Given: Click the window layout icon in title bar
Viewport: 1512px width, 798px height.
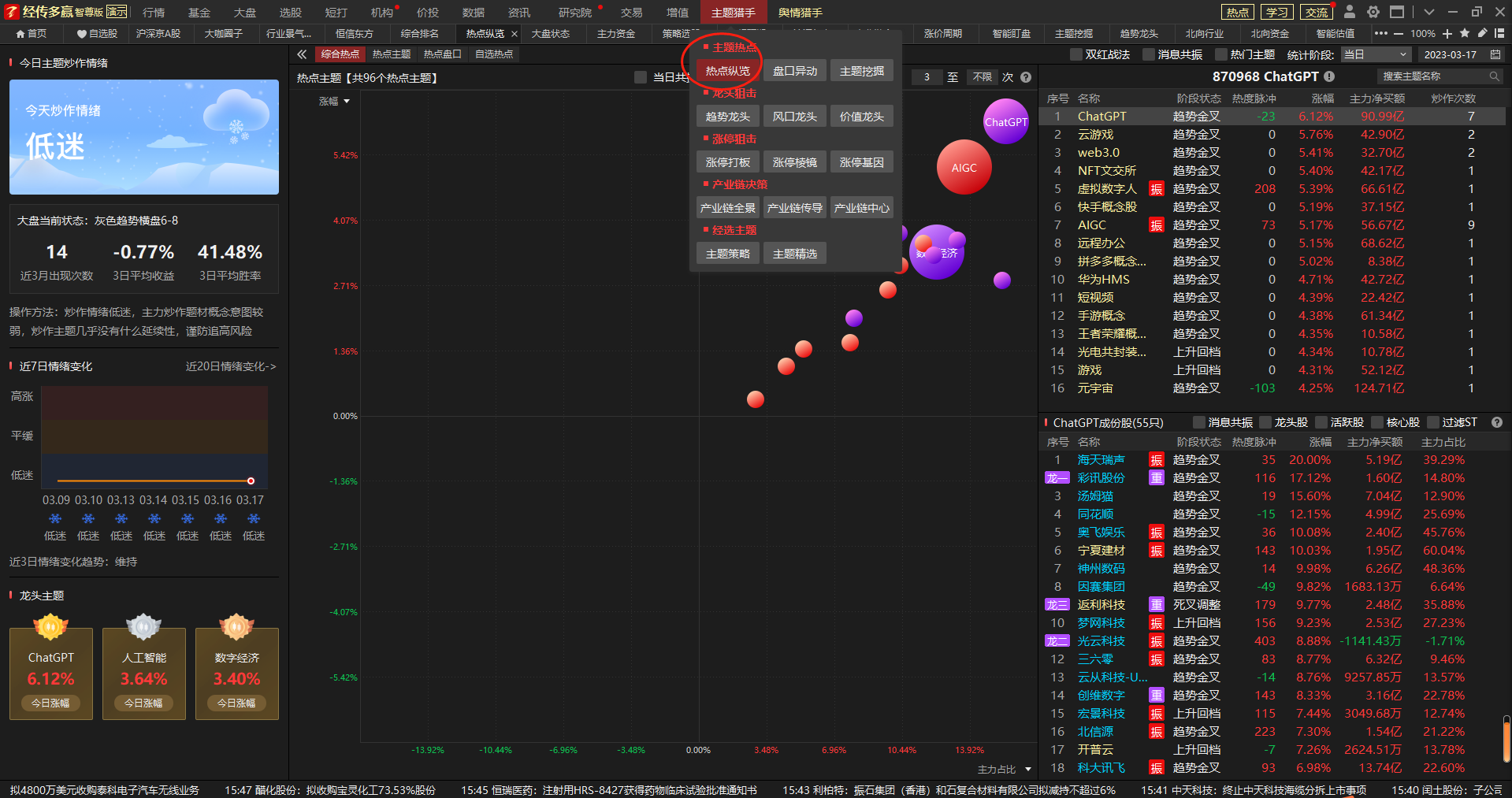Looking at the screenshot, I should click(1397, 12).
